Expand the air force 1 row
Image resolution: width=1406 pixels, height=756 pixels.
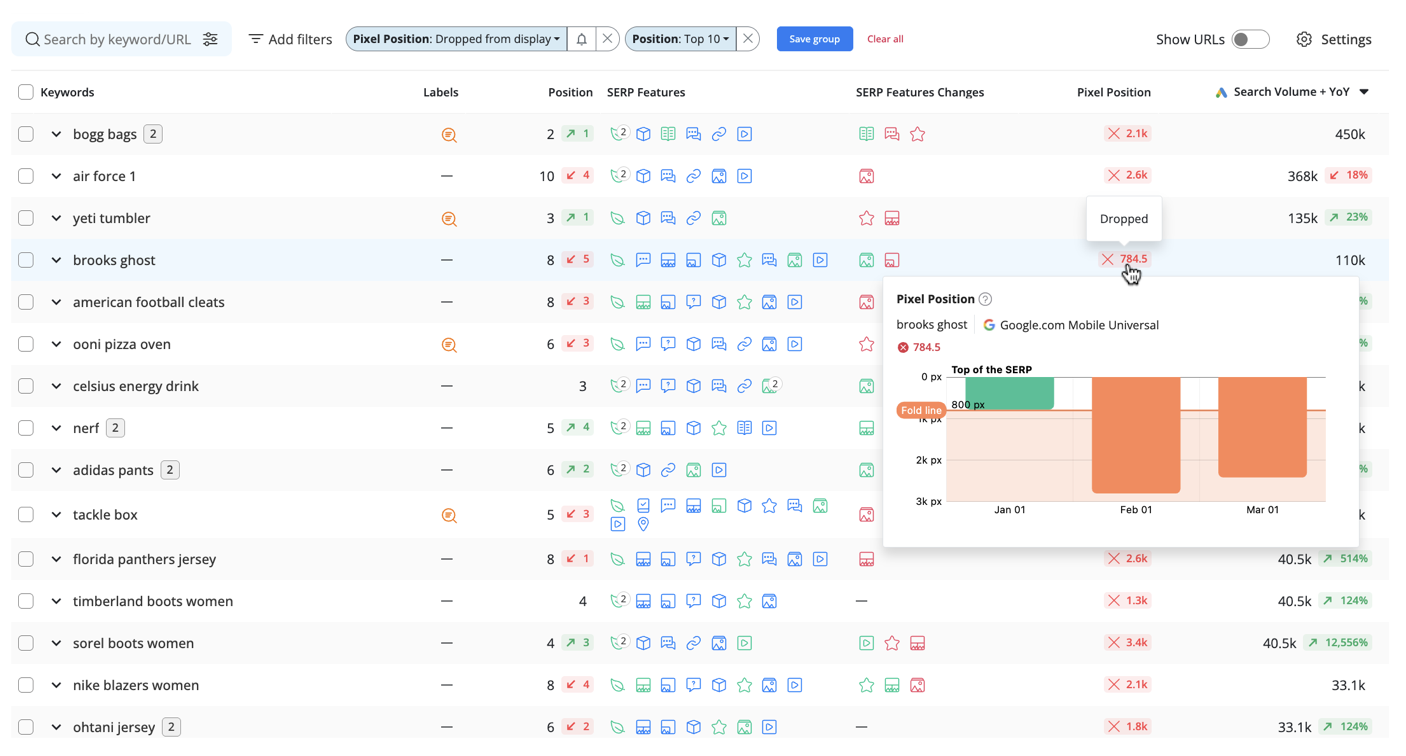click(x=56, y=176)
